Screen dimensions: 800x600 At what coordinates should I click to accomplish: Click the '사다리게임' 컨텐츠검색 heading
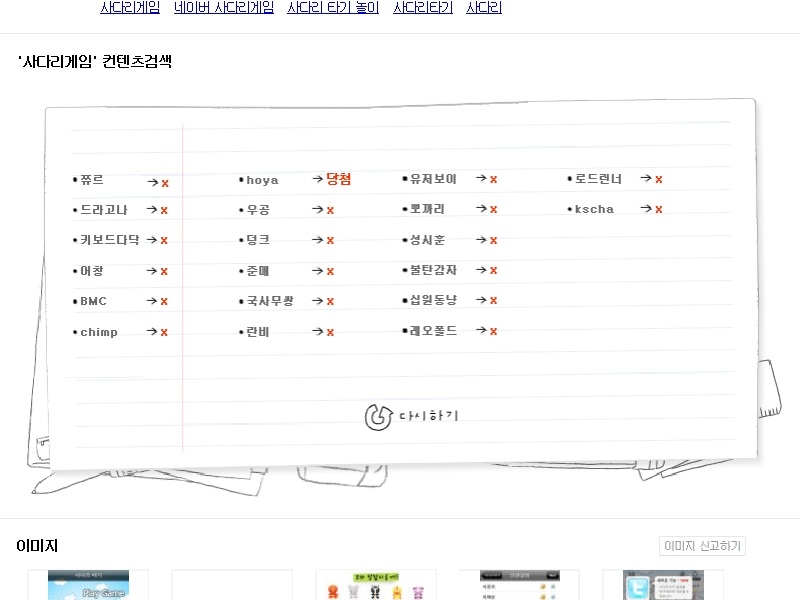94,62
